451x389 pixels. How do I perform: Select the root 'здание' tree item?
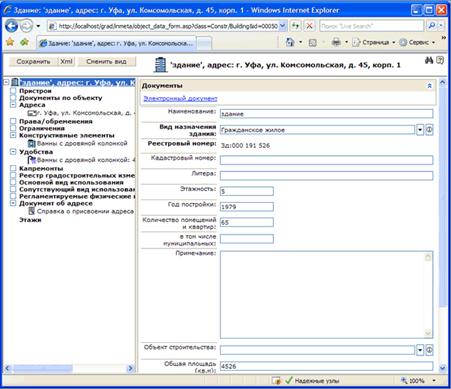tap(77, 82)
